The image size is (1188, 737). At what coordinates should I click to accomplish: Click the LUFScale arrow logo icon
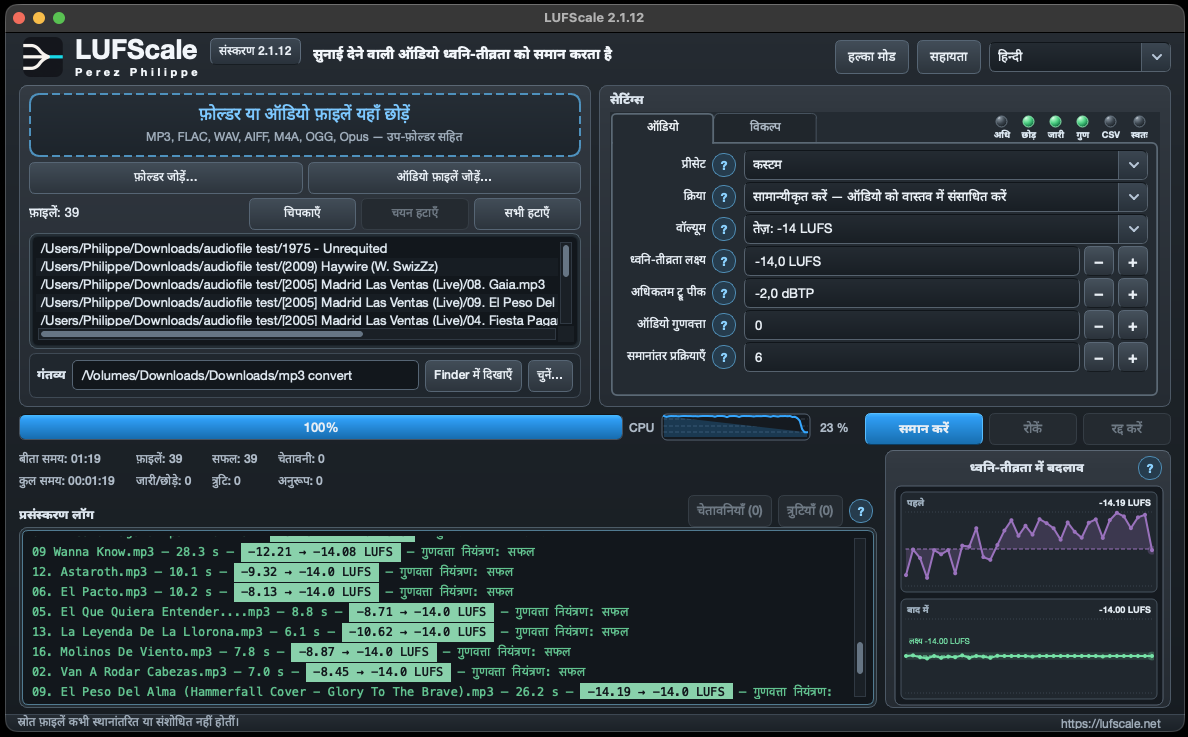42,57
